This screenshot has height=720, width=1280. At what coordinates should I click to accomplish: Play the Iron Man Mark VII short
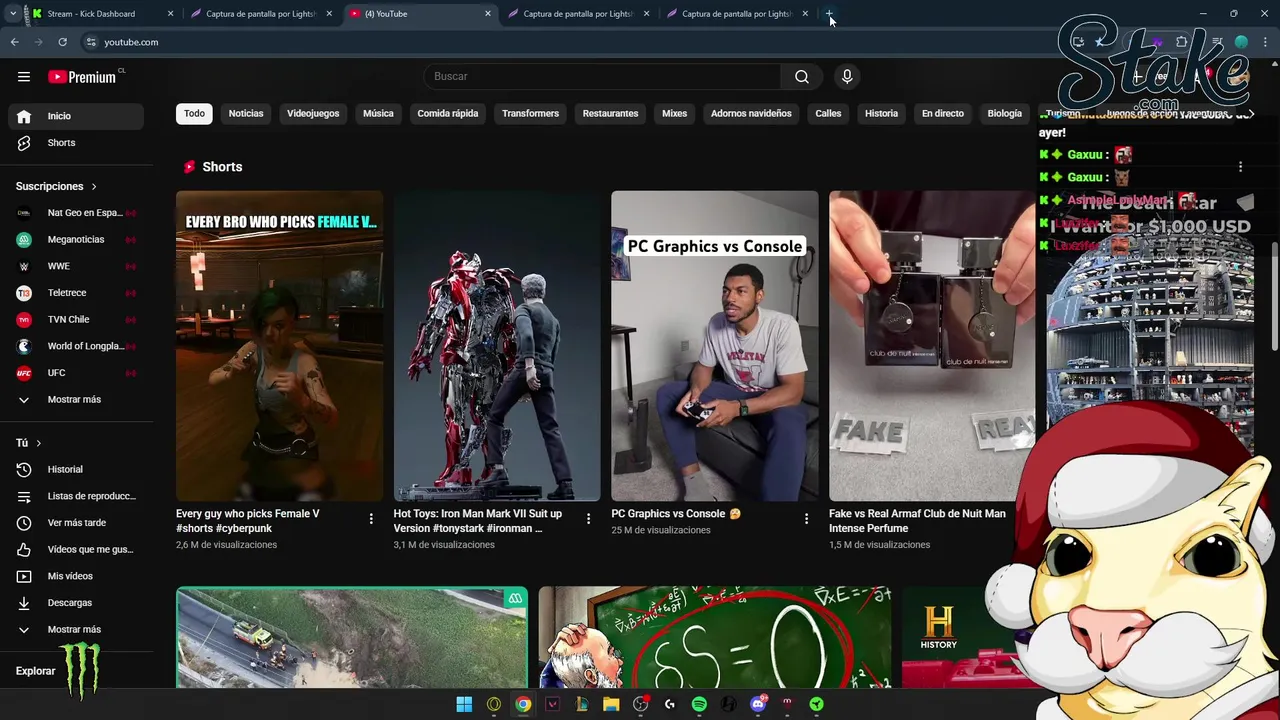pyautogui.click(x=497, y=346)
